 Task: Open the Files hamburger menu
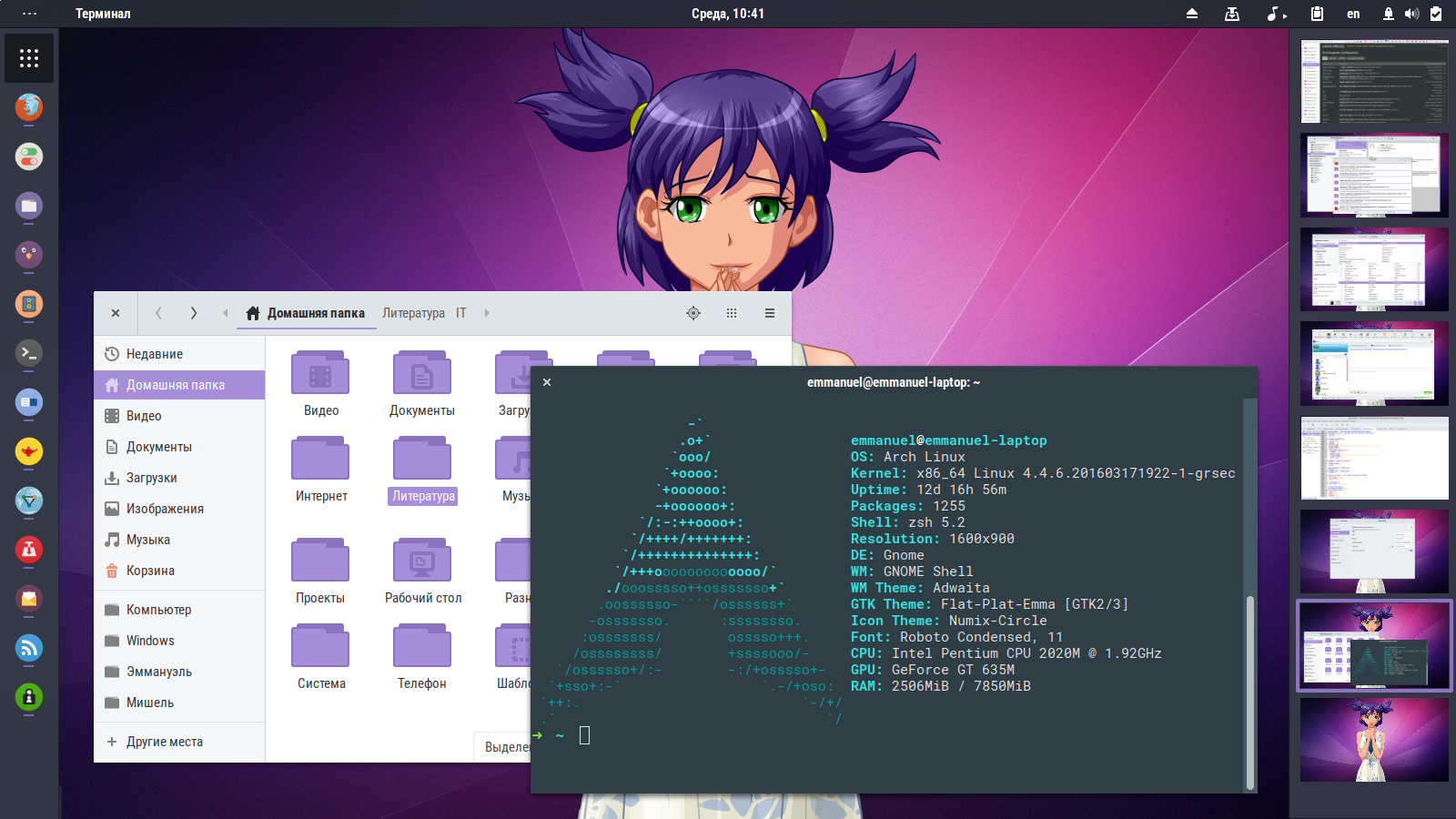tap(770, 313)
